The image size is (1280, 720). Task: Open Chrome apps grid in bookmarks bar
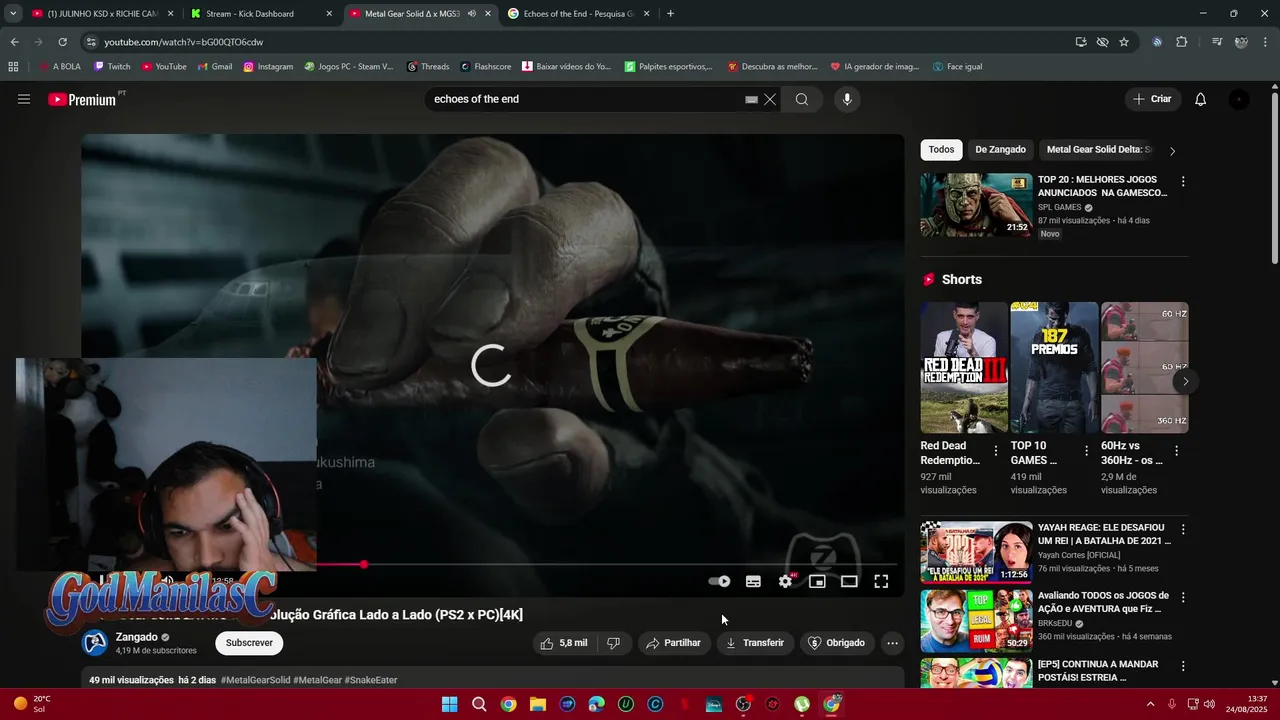13,67
